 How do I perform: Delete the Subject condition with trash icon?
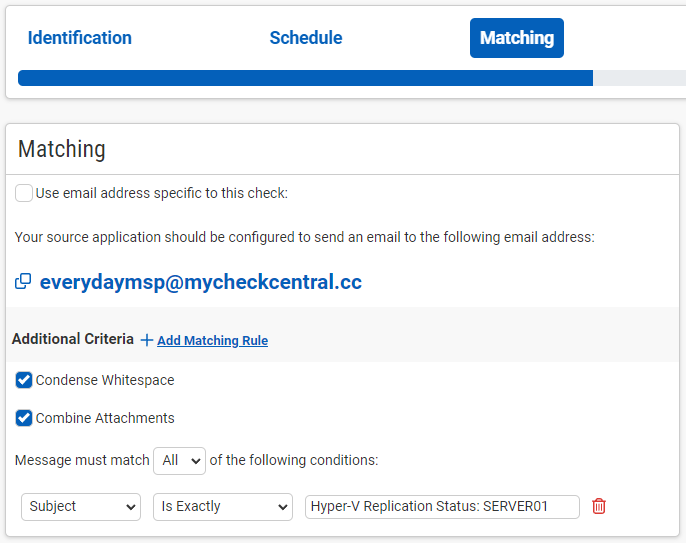pos(599,506)
